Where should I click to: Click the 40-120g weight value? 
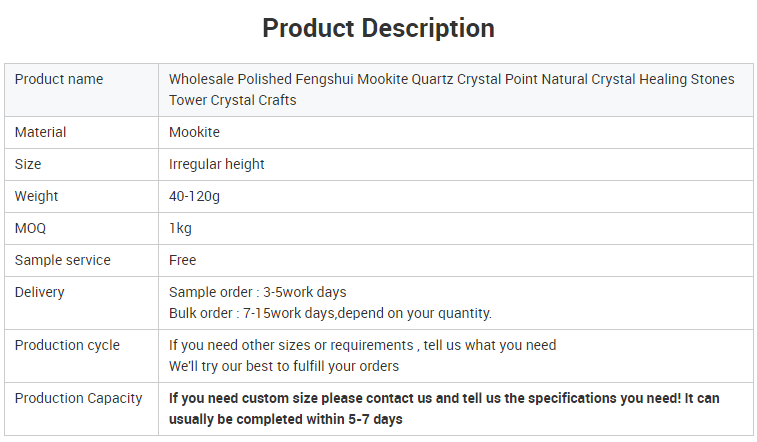coord(194,196)
